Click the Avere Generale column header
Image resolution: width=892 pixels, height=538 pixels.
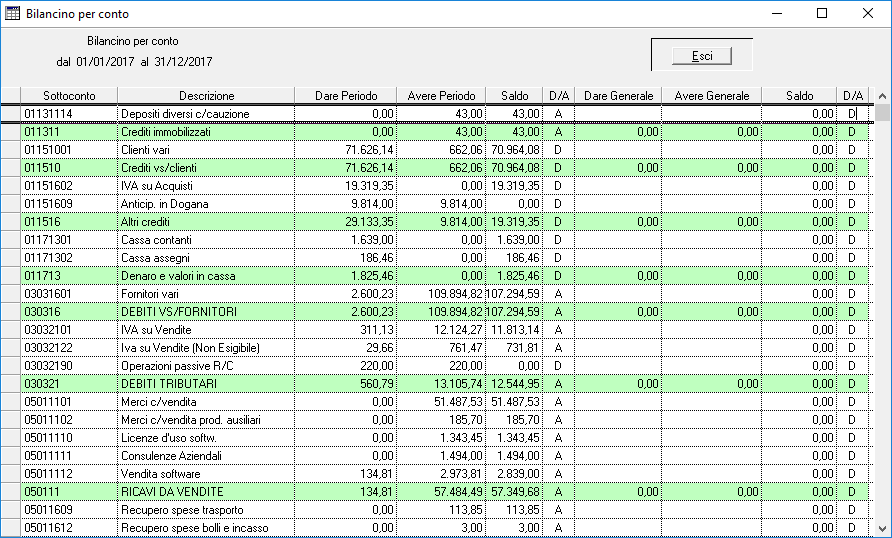(712, 96)
